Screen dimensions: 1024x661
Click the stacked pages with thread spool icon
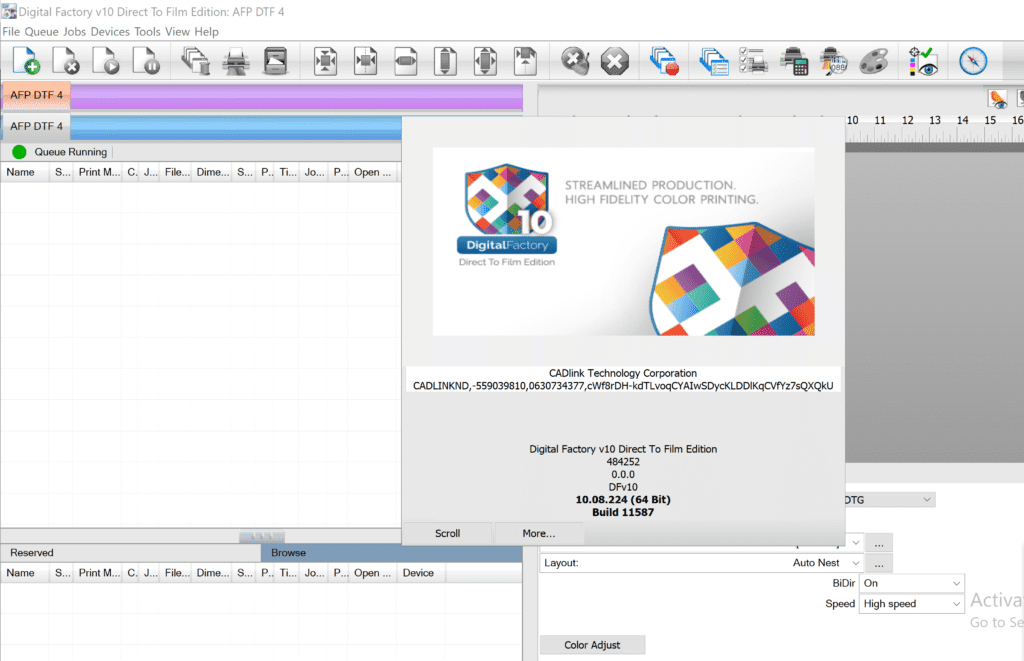tap(195, 61)
